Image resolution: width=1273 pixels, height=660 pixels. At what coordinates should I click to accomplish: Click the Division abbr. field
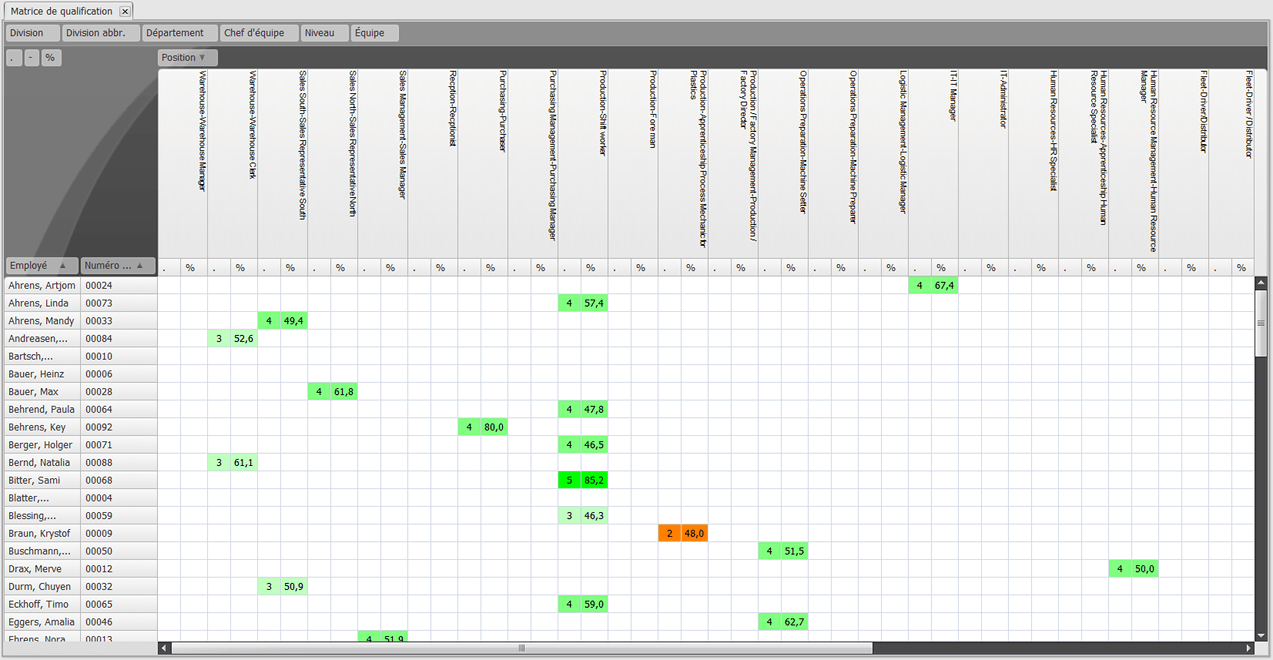pyautogui.click(x=100, y=33)
